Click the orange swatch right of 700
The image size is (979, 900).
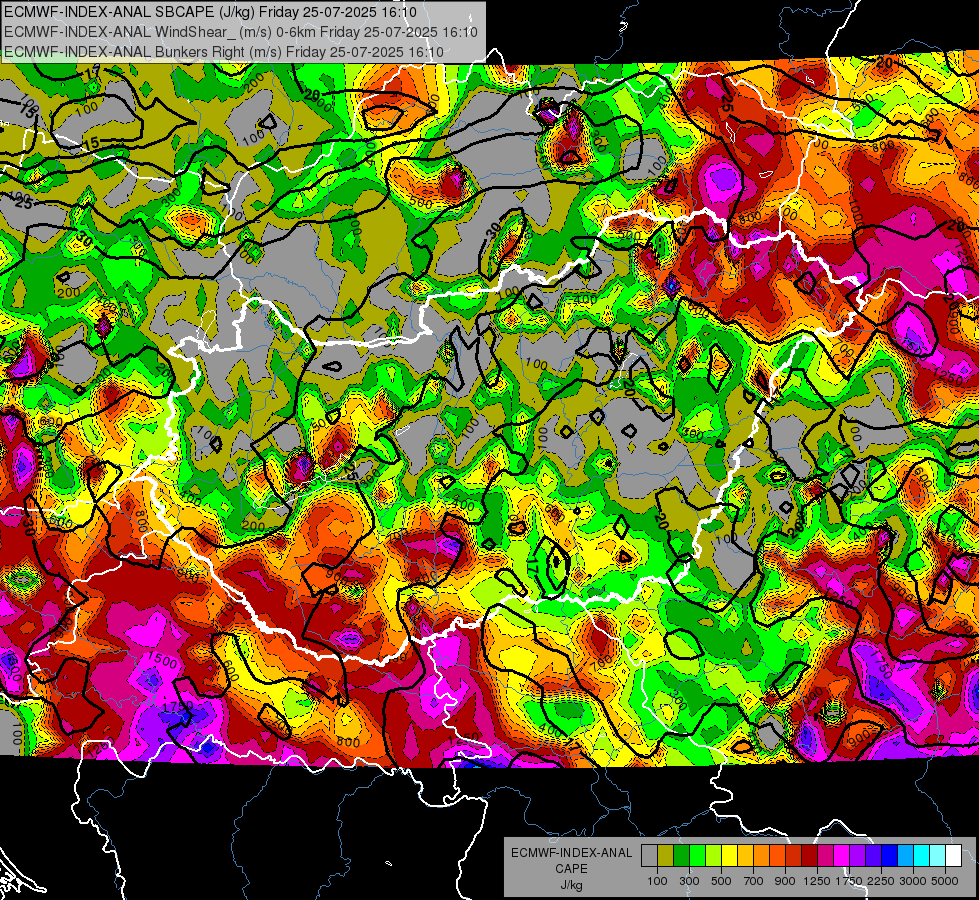pos(762,855)
